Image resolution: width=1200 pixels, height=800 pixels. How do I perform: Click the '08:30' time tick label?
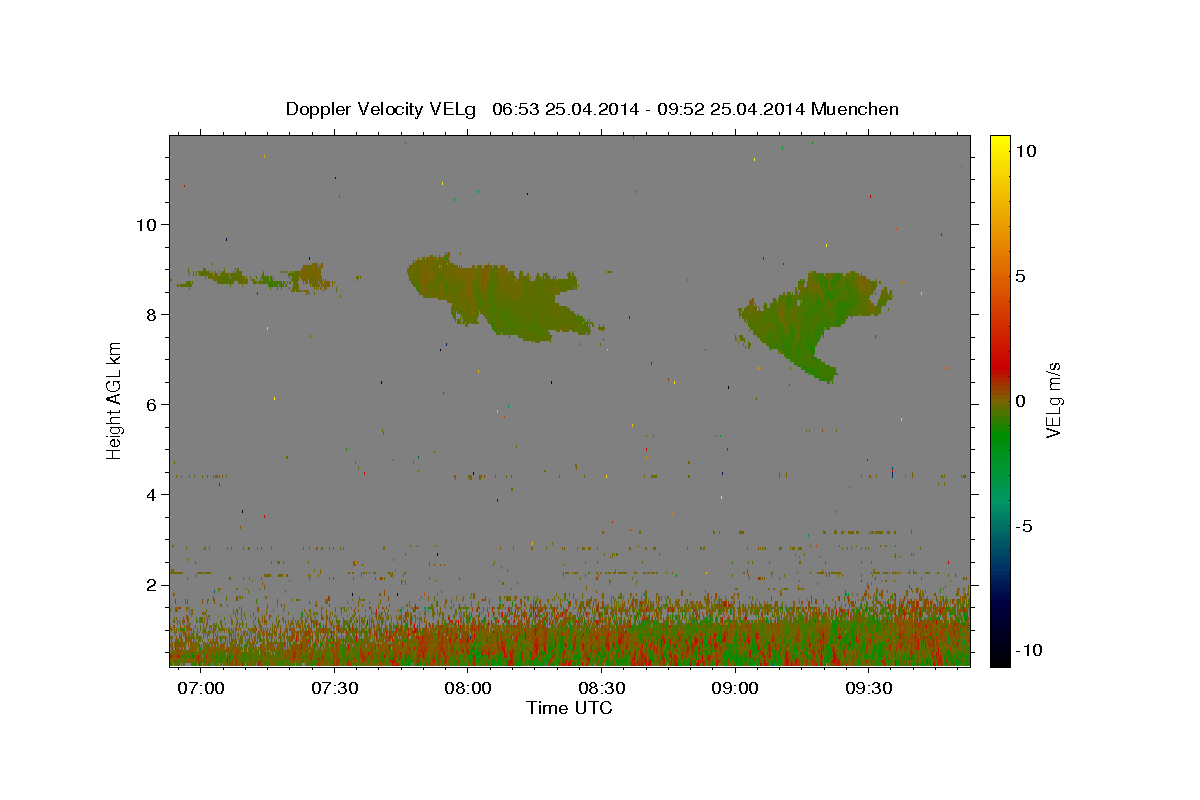tap(602, 689)
